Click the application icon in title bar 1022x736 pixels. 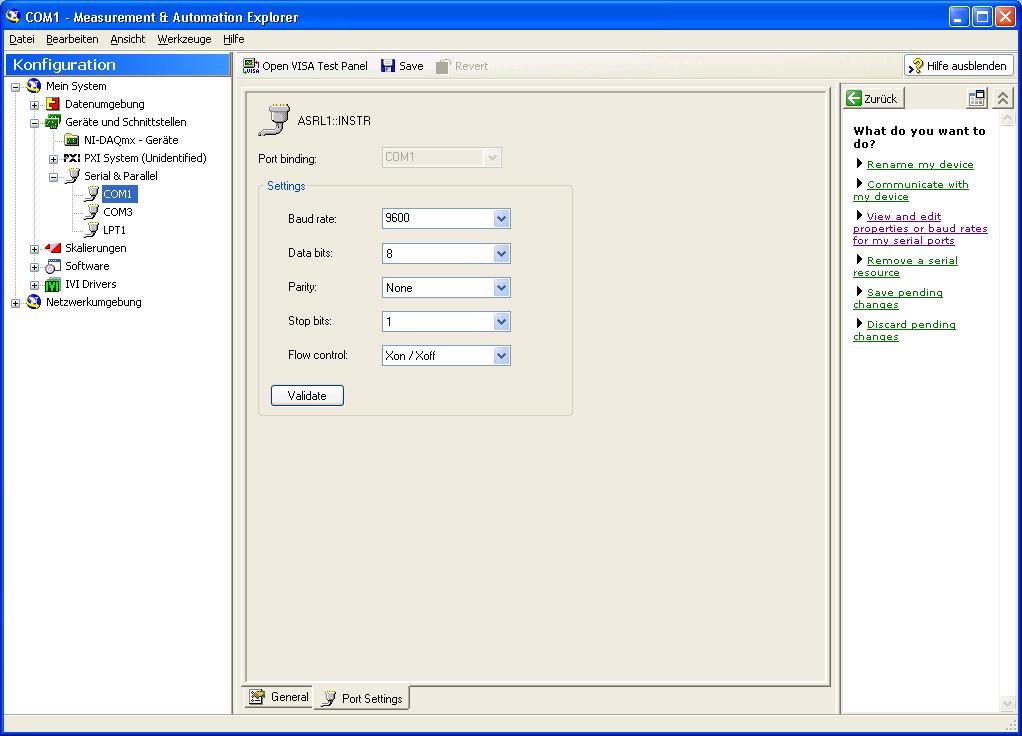coord(13,16)
